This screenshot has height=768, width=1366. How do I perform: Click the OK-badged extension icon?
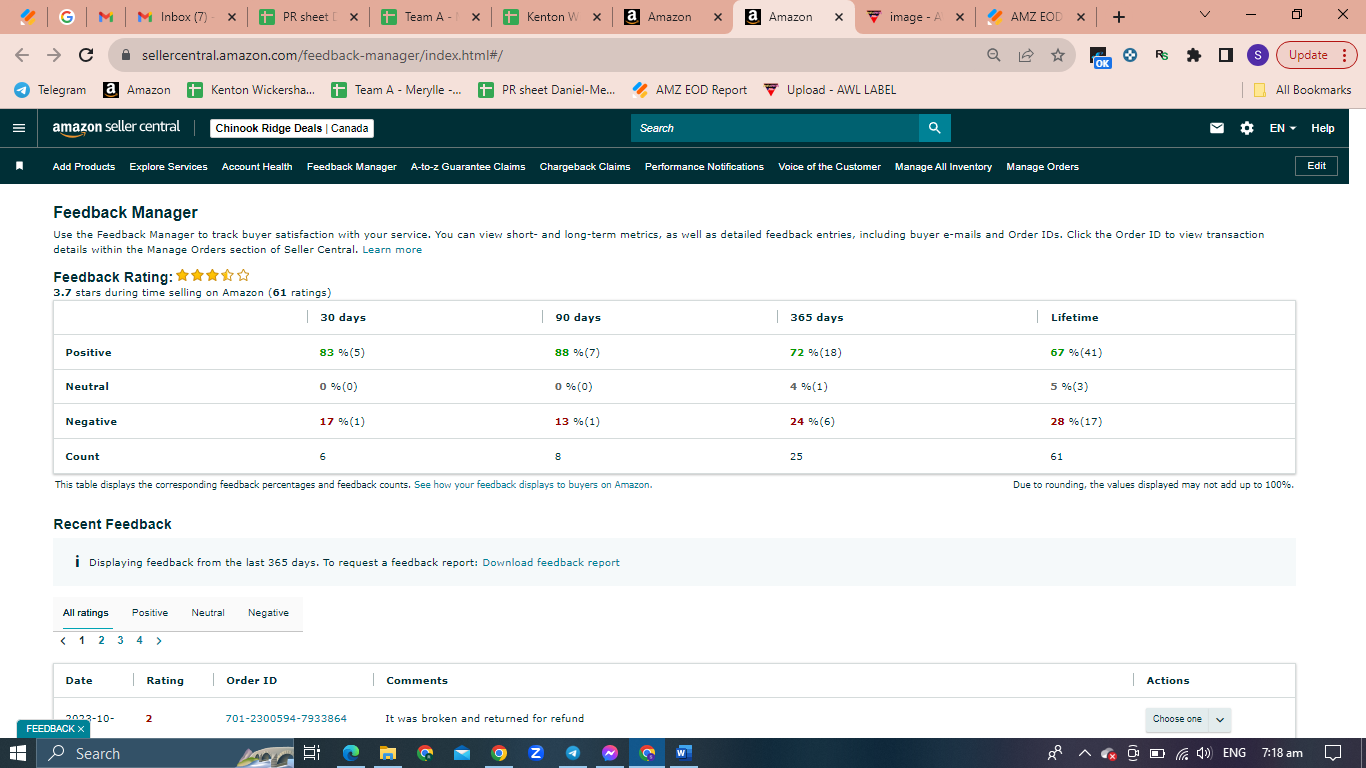pyautogui.click(x=1100, y=57)
